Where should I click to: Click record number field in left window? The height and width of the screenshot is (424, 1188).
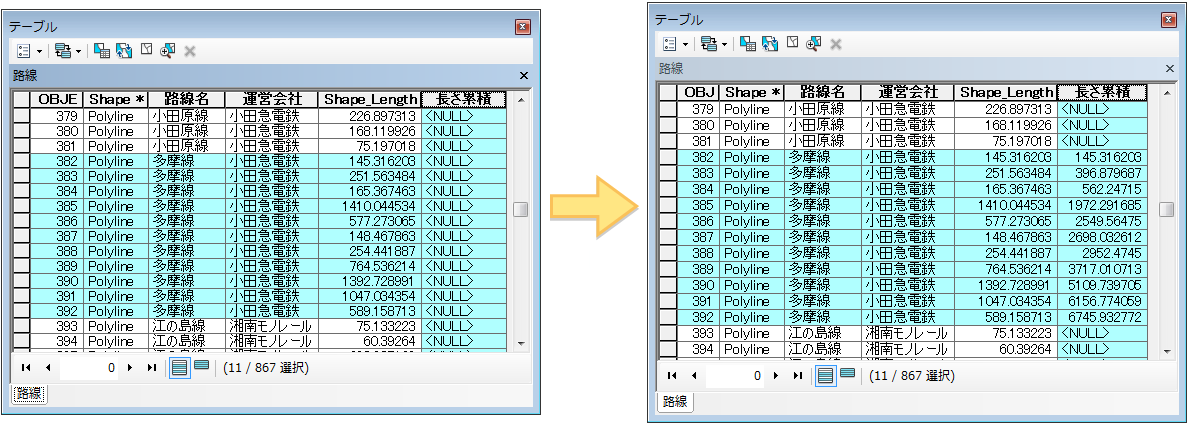(90, 368)
